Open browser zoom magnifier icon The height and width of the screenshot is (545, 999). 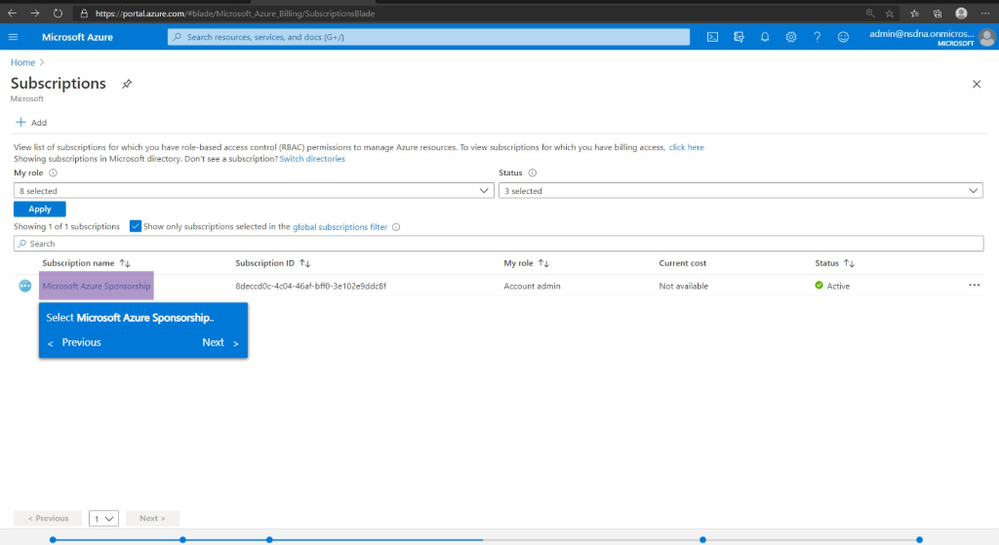pos(870,13)
